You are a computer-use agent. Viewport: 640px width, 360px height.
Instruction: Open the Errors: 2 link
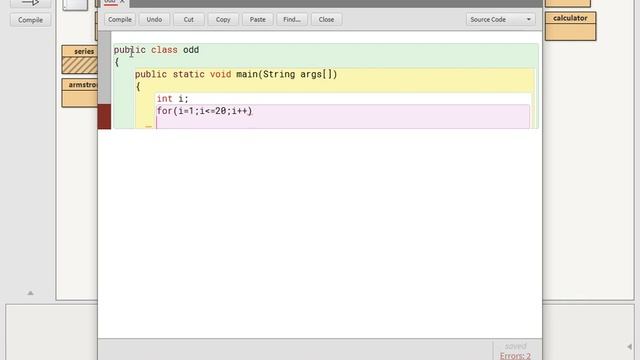(515, 356)
